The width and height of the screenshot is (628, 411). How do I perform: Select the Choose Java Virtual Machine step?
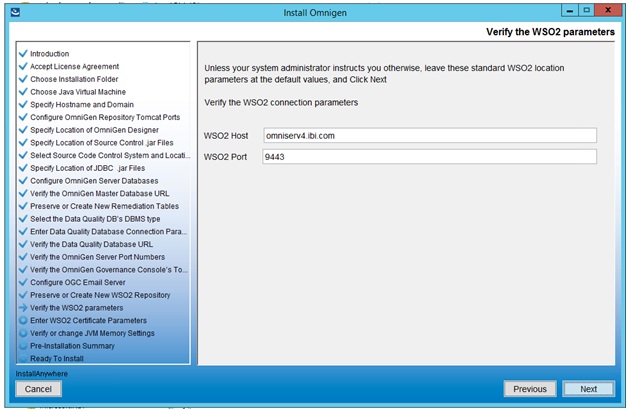tap(78, 92)
